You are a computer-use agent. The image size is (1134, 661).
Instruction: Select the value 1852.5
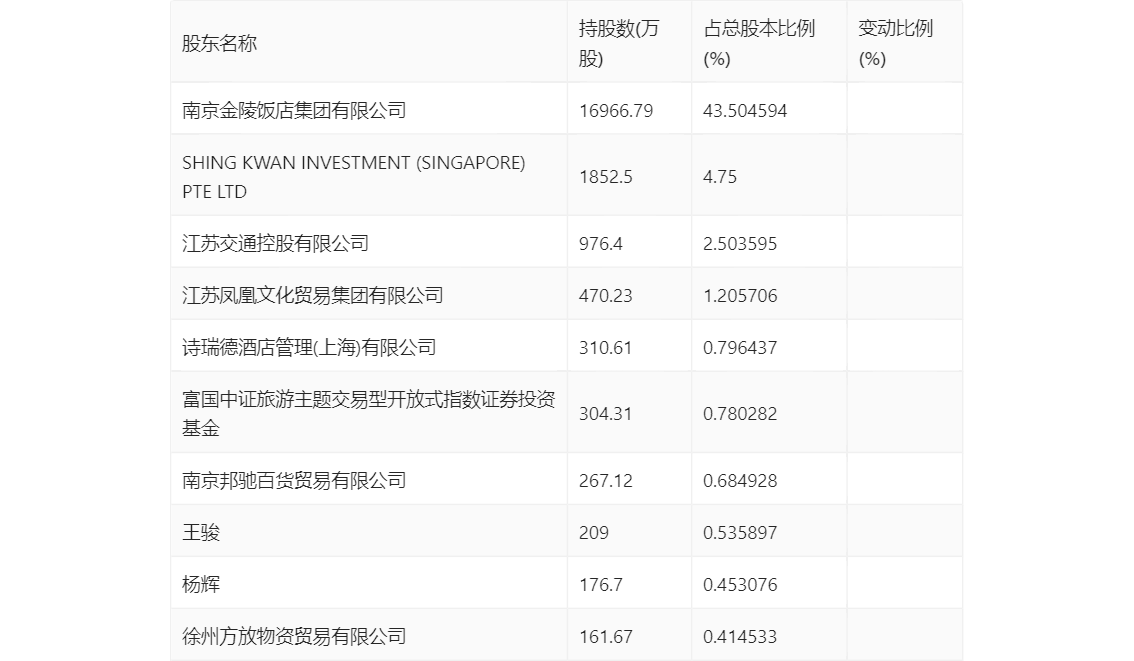click(x=605, y=177)
